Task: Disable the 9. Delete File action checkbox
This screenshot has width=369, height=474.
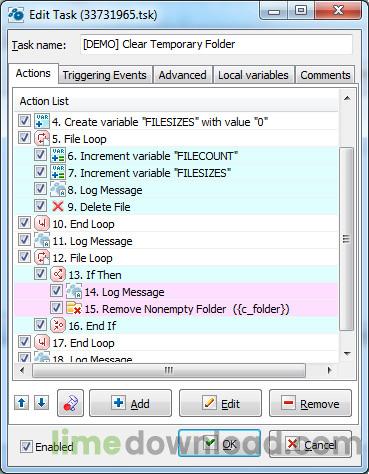Action: pos(40,206)
